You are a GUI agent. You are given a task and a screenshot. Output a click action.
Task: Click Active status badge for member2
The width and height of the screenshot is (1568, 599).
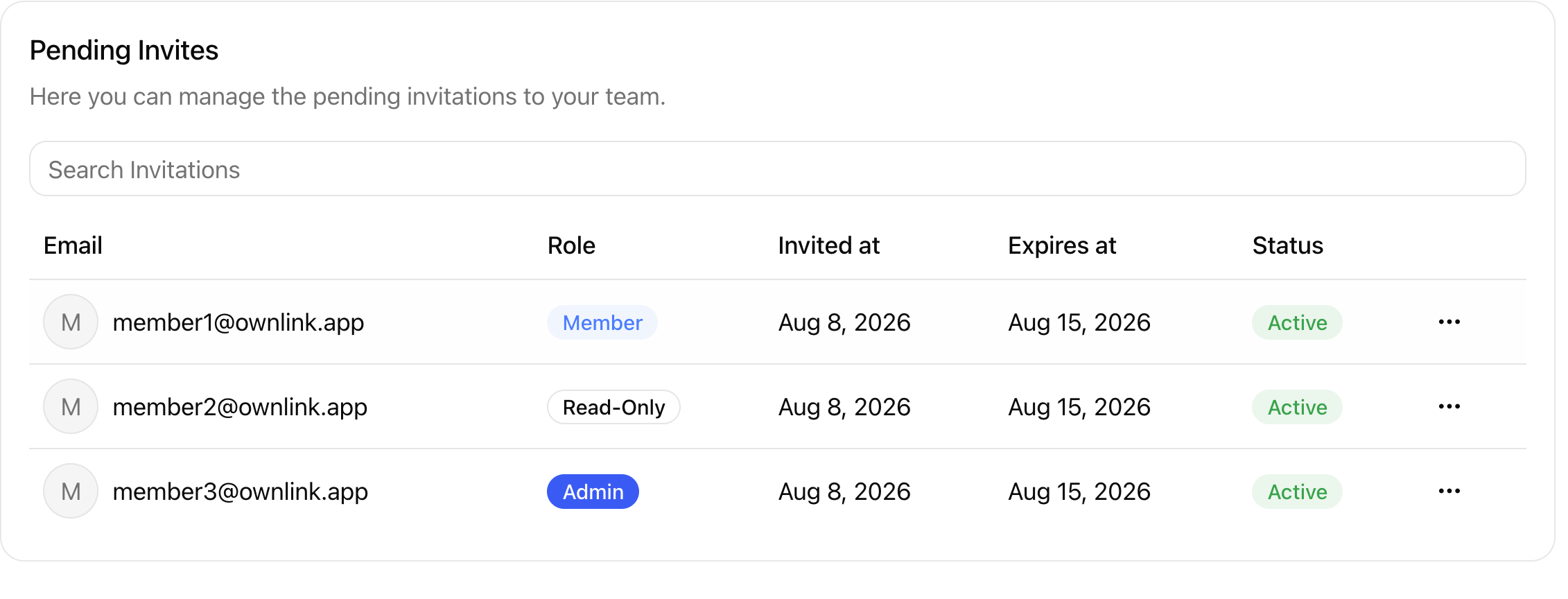1297,407
